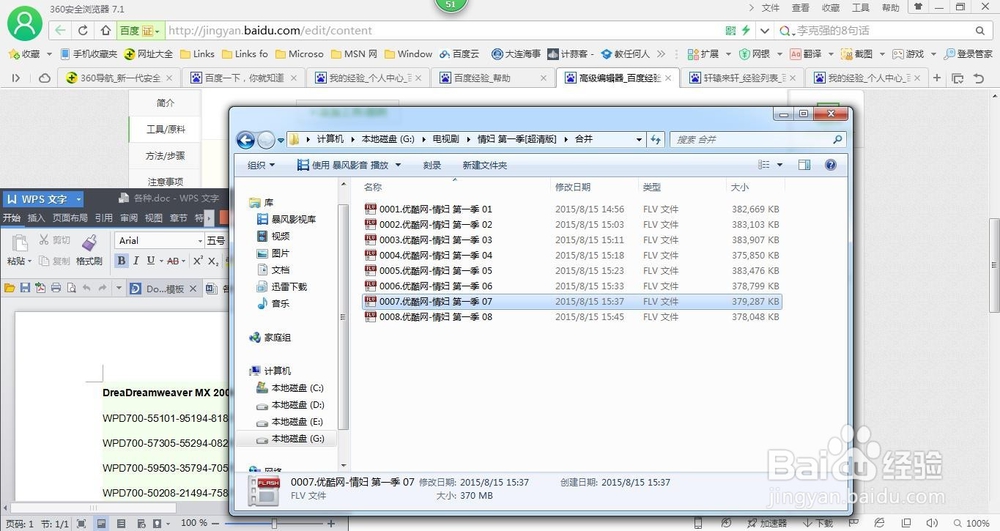
Task: Open the view options dropdown in Explorer
Action: click(779, 165)
